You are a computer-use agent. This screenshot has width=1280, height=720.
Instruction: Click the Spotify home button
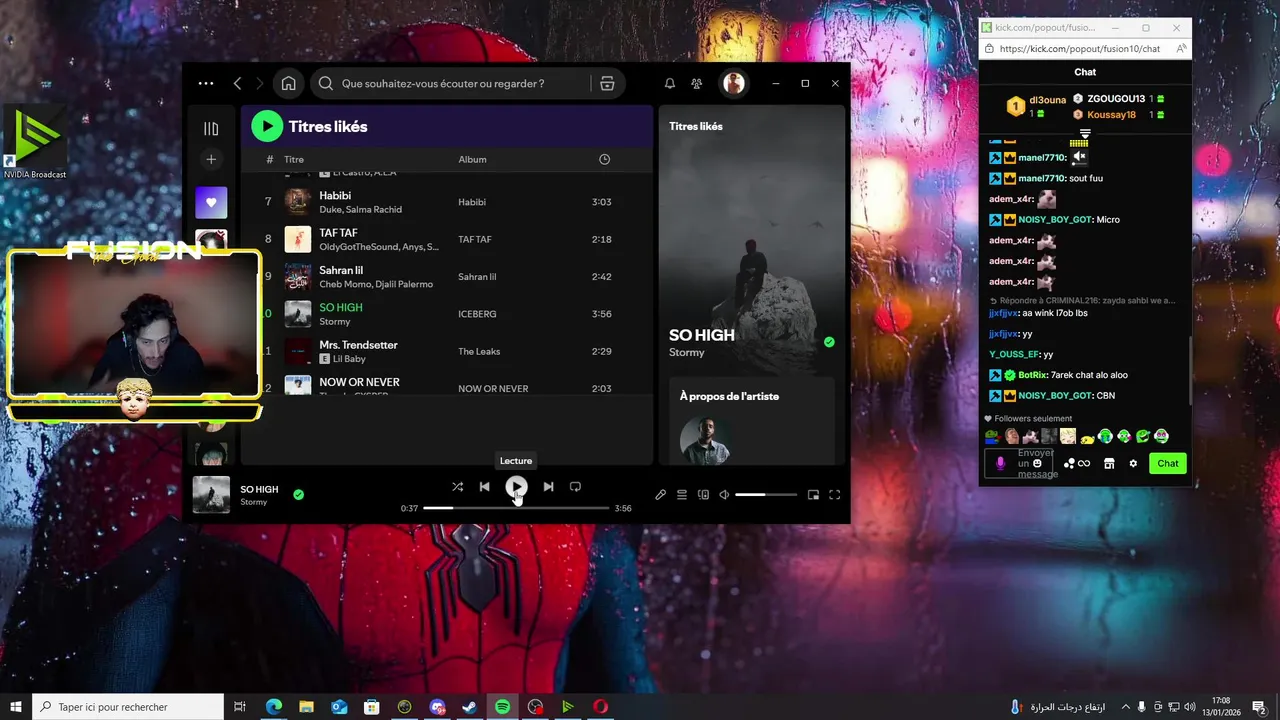point(288,84)
